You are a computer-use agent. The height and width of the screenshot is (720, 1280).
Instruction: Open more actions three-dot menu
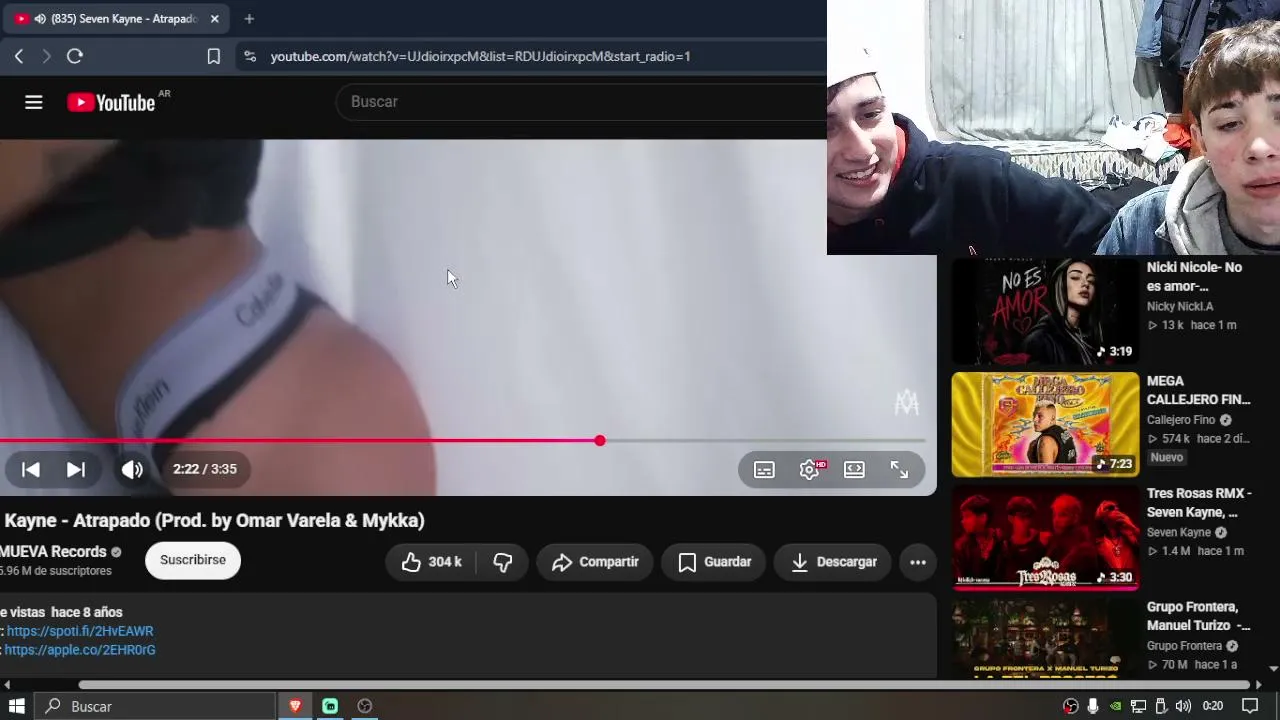918,562
